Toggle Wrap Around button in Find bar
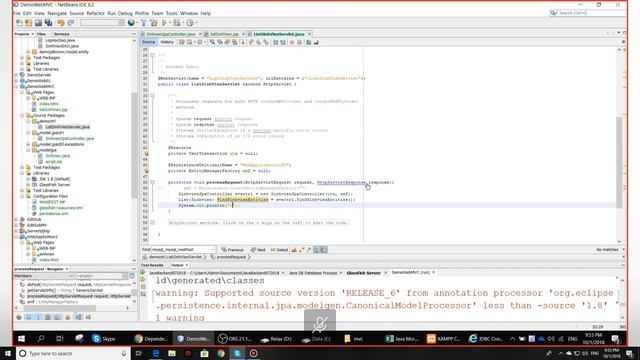Viewport: 640px width, 360px height. 324,249
